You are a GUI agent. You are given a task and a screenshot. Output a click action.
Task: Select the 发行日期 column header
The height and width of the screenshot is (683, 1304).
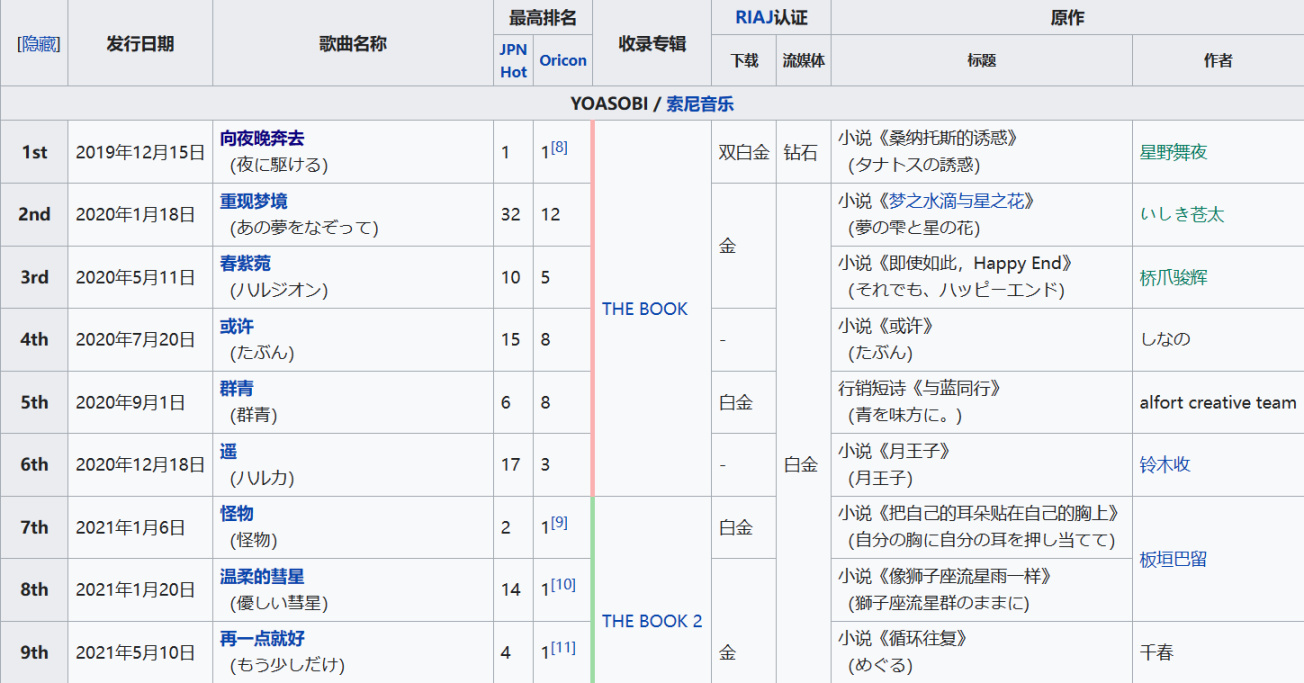point(140,43)
